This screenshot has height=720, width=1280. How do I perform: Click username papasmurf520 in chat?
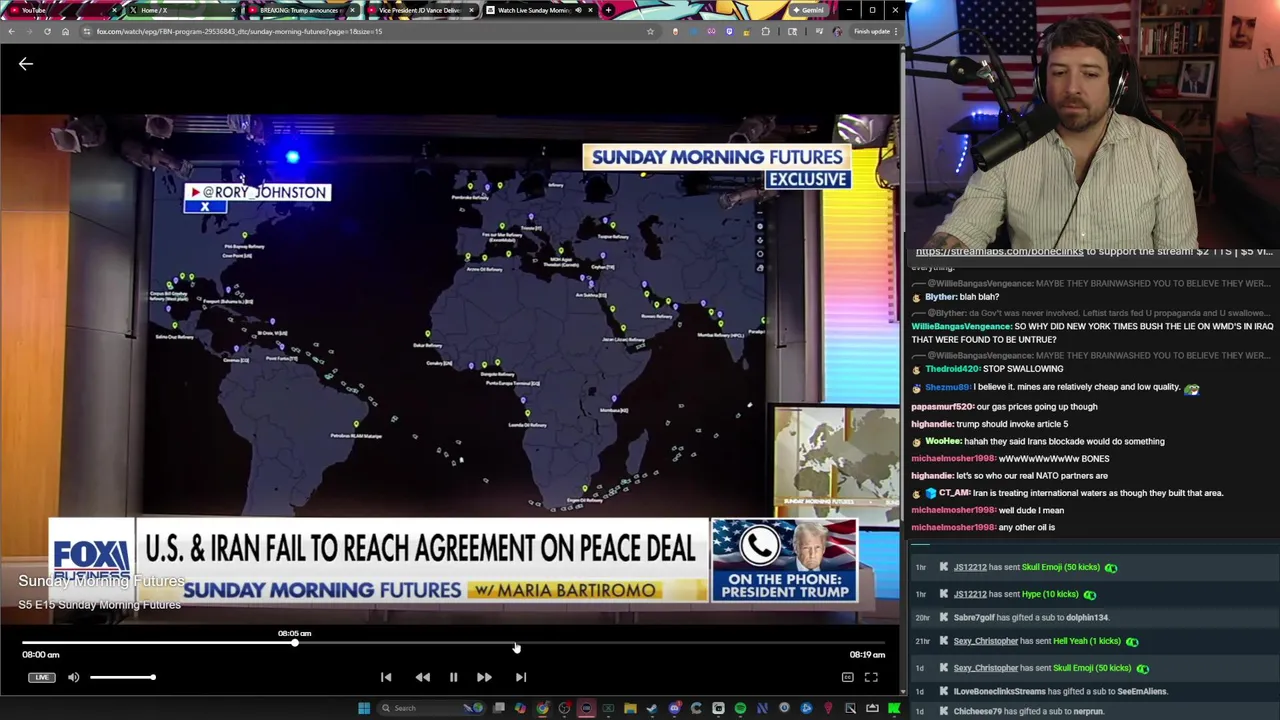942,406
